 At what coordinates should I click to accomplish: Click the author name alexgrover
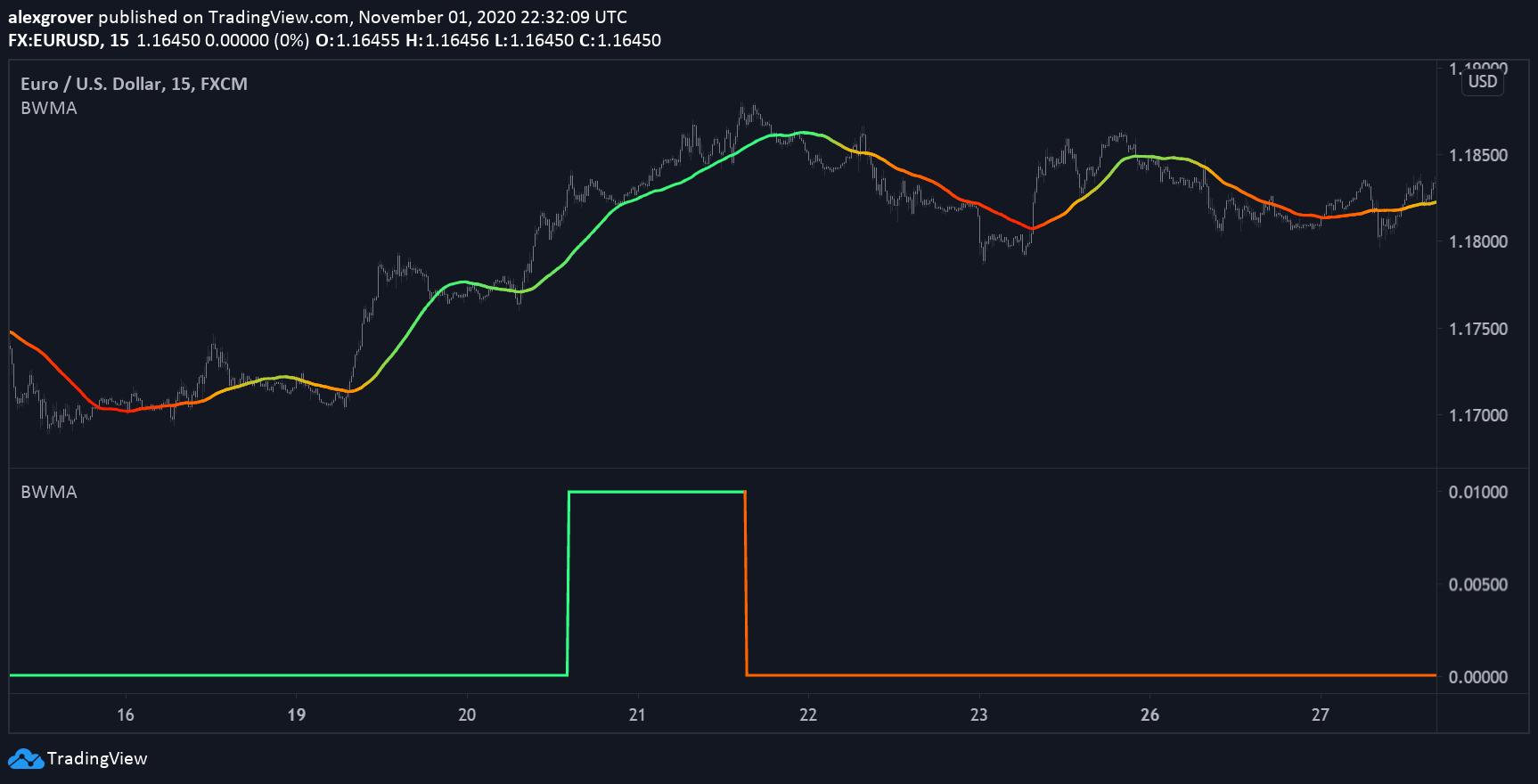pos(51,17)
